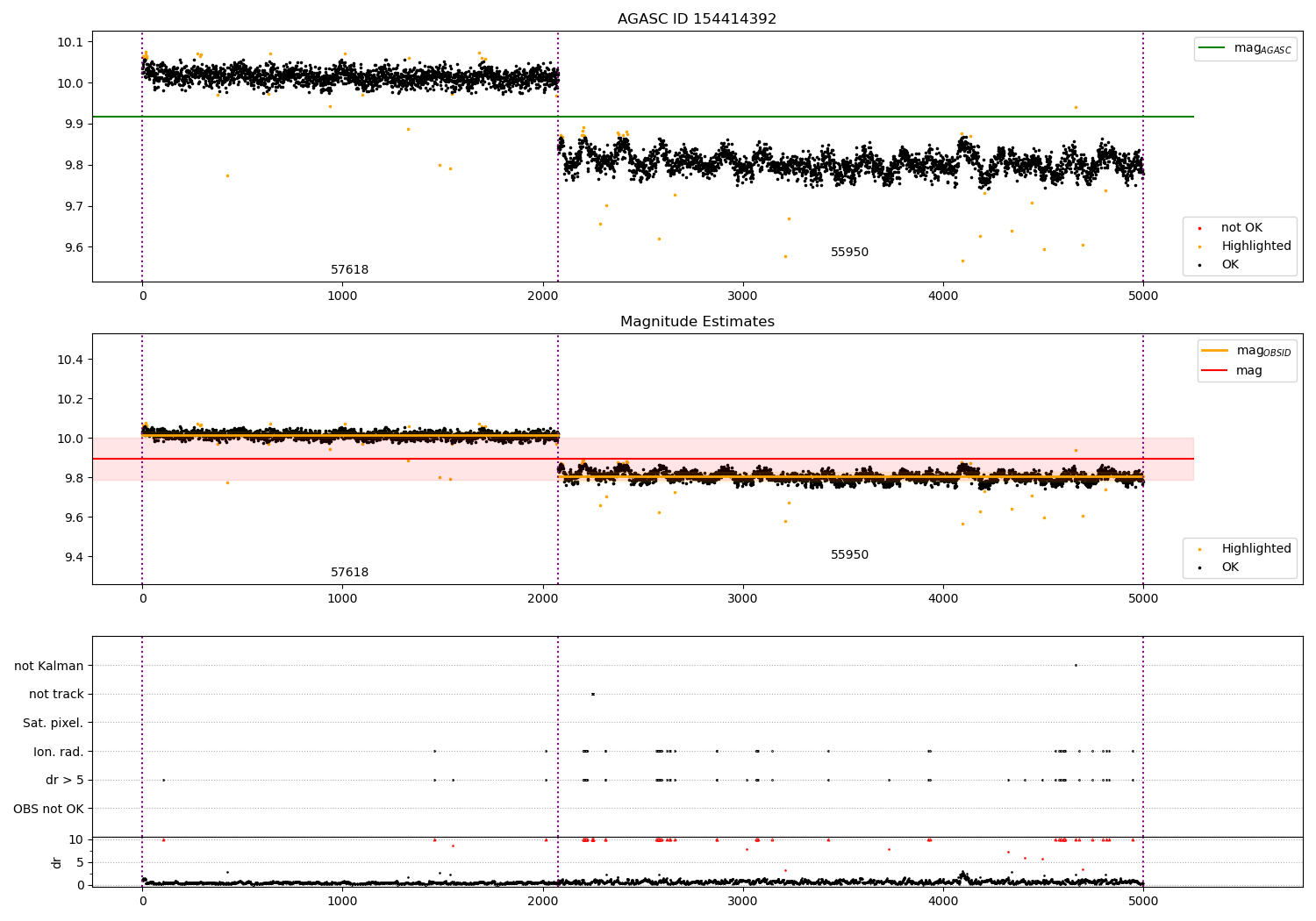Click observation label 57618 in AGASC plot
This screenshot has height=921, width=1316.
[x=349, y=270]
